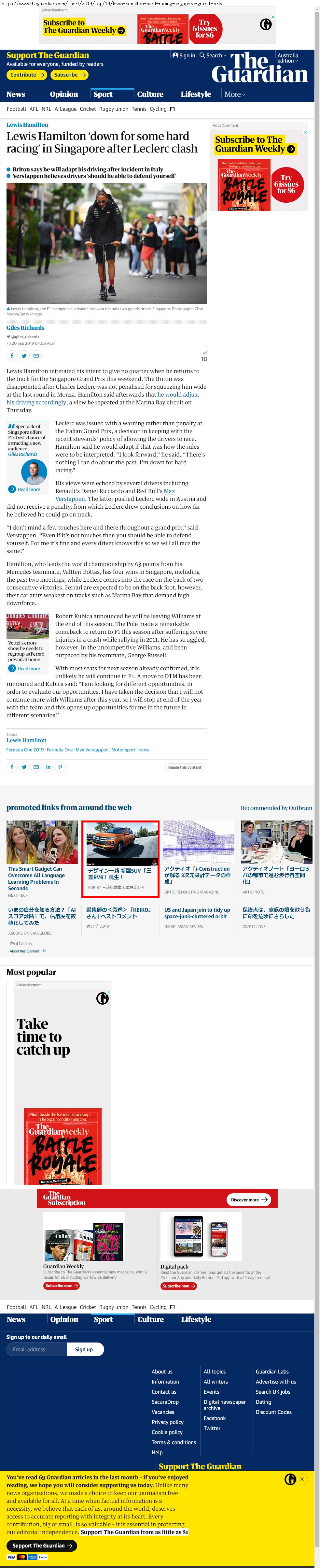
Task: Open the Search magnifier in header
Action: point(202,55)
